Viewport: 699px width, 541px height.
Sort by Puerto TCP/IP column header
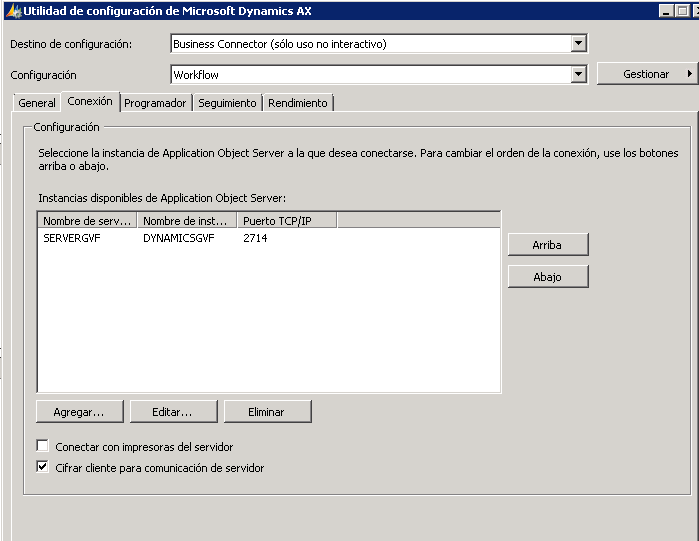click(287, 221)
